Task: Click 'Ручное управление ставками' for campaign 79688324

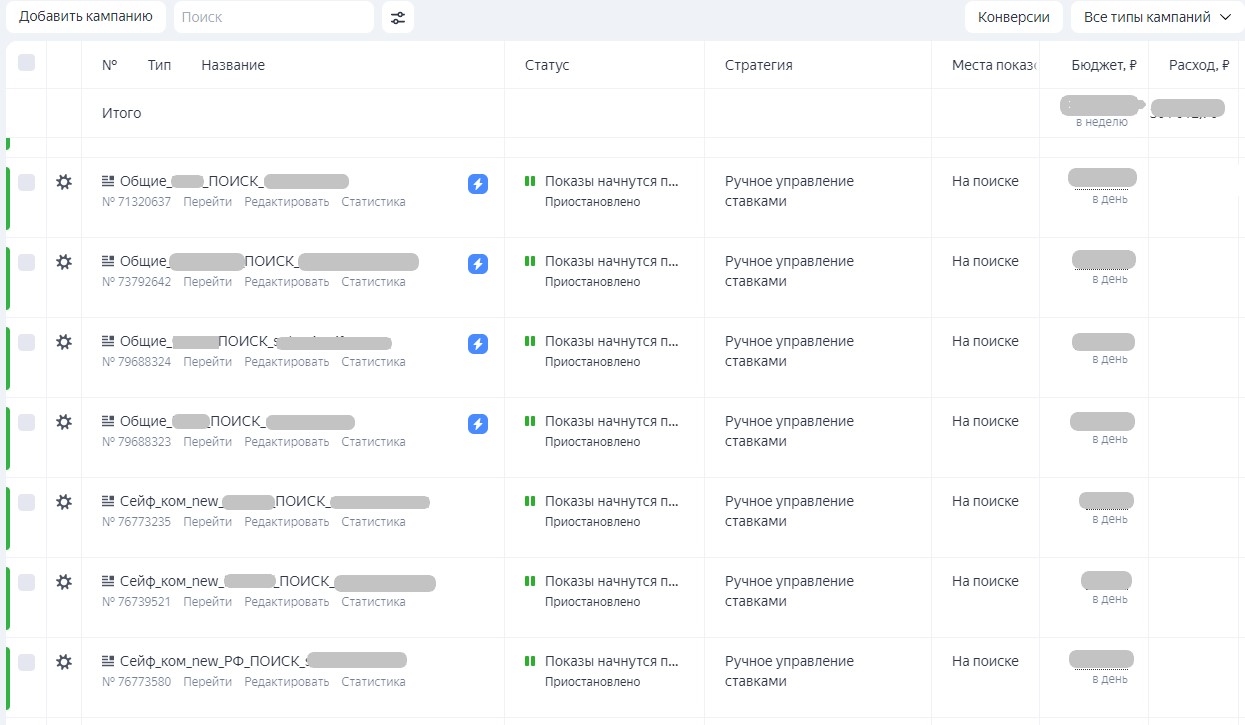Action: pos(789,351)
